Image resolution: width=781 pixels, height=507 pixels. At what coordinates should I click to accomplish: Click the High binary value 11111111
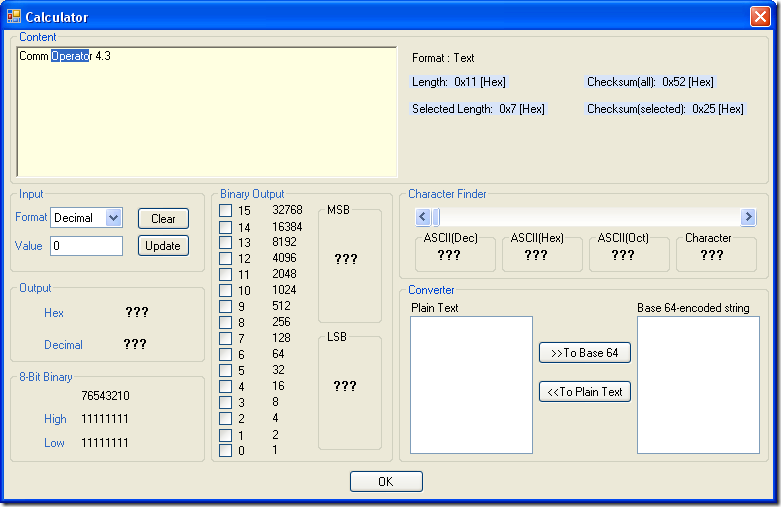(x=105, y=419)
